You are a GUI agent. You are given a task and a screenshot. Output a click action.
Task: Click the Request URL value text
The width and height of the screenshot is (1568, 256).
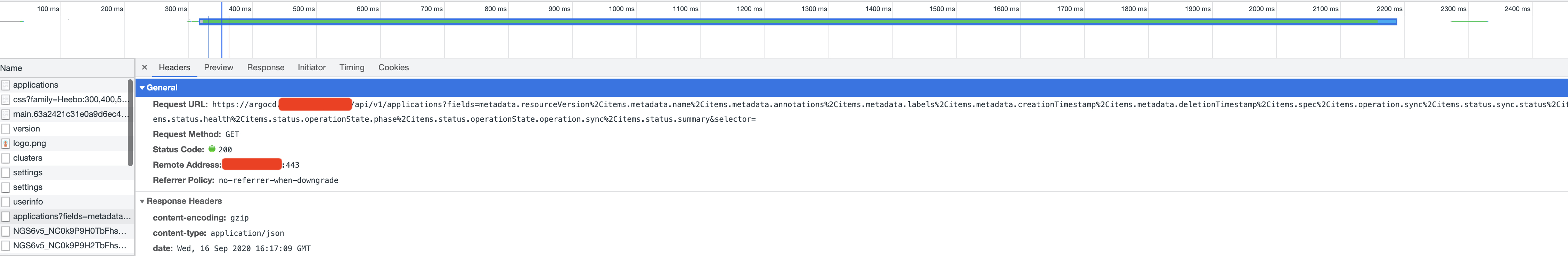[859, 112]
